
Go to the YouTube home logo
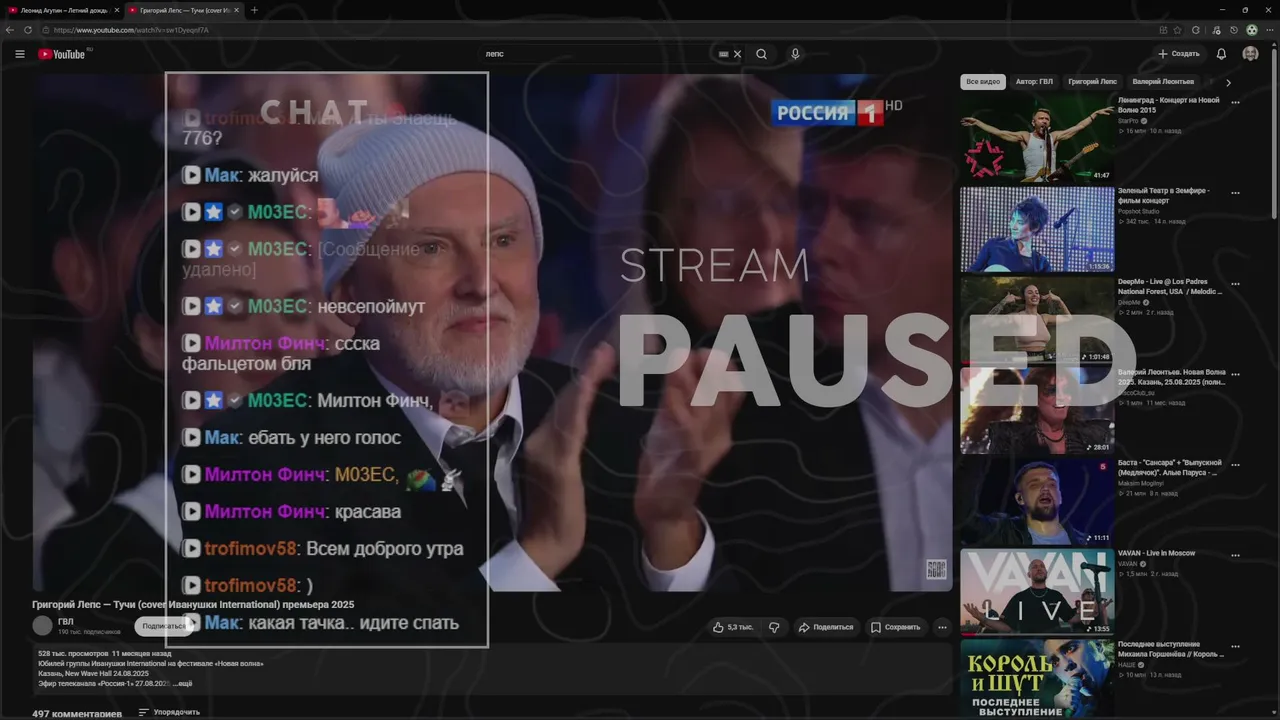(x=62, y=54)
